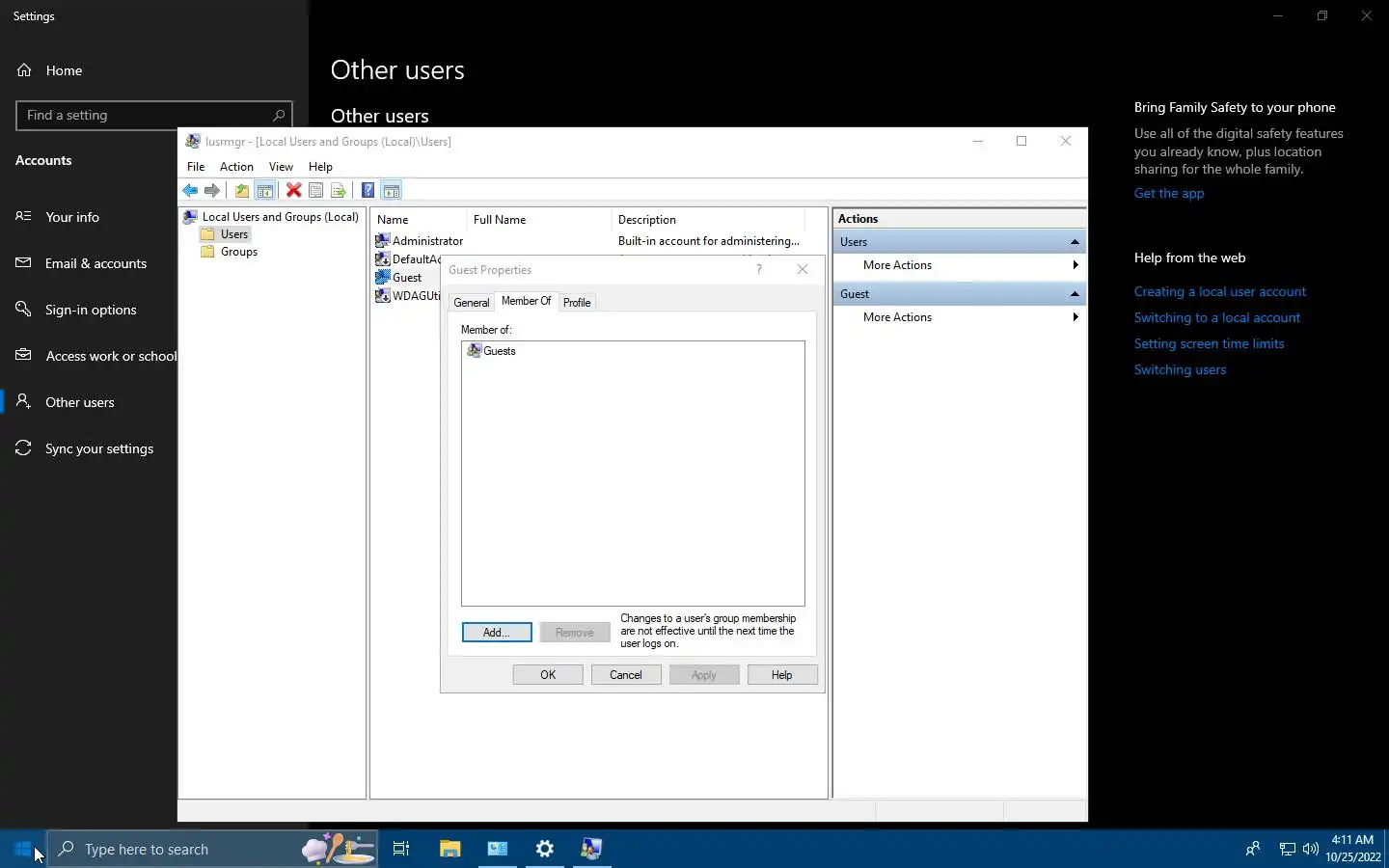Click OK in Guest Properties
This screenshot has width=1389, height=868.
pyautogui.click(x=548, y=675)
